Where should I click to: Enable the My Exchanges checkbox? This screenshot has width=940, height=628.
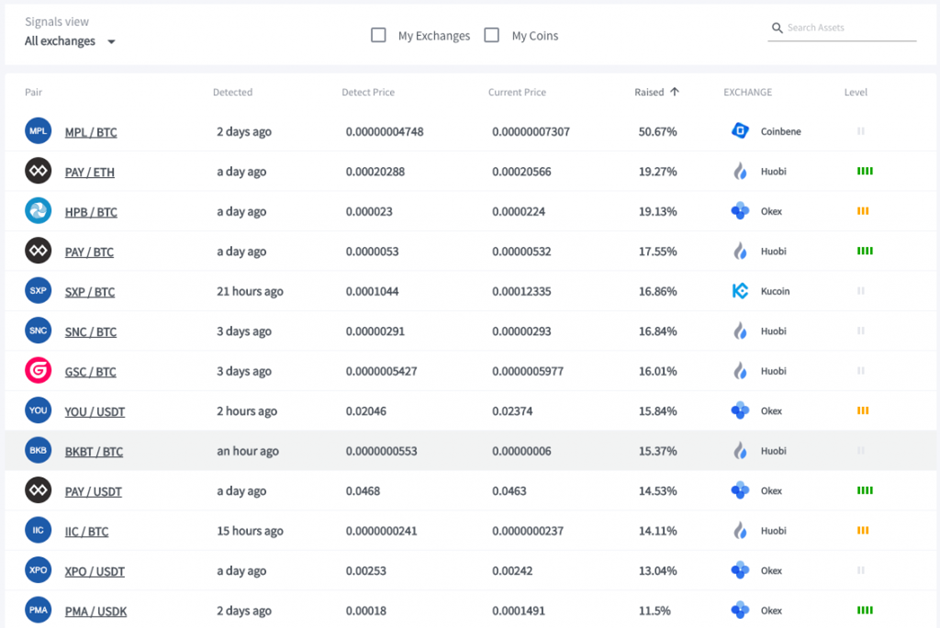click(x=378, y=35)
